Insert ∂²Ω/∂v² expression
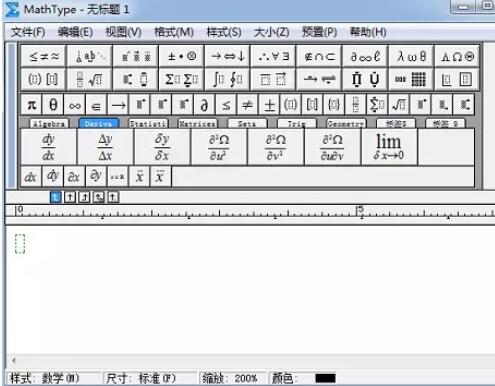Image resolution: width=495 pixels, height=386 pixels. 276,147
